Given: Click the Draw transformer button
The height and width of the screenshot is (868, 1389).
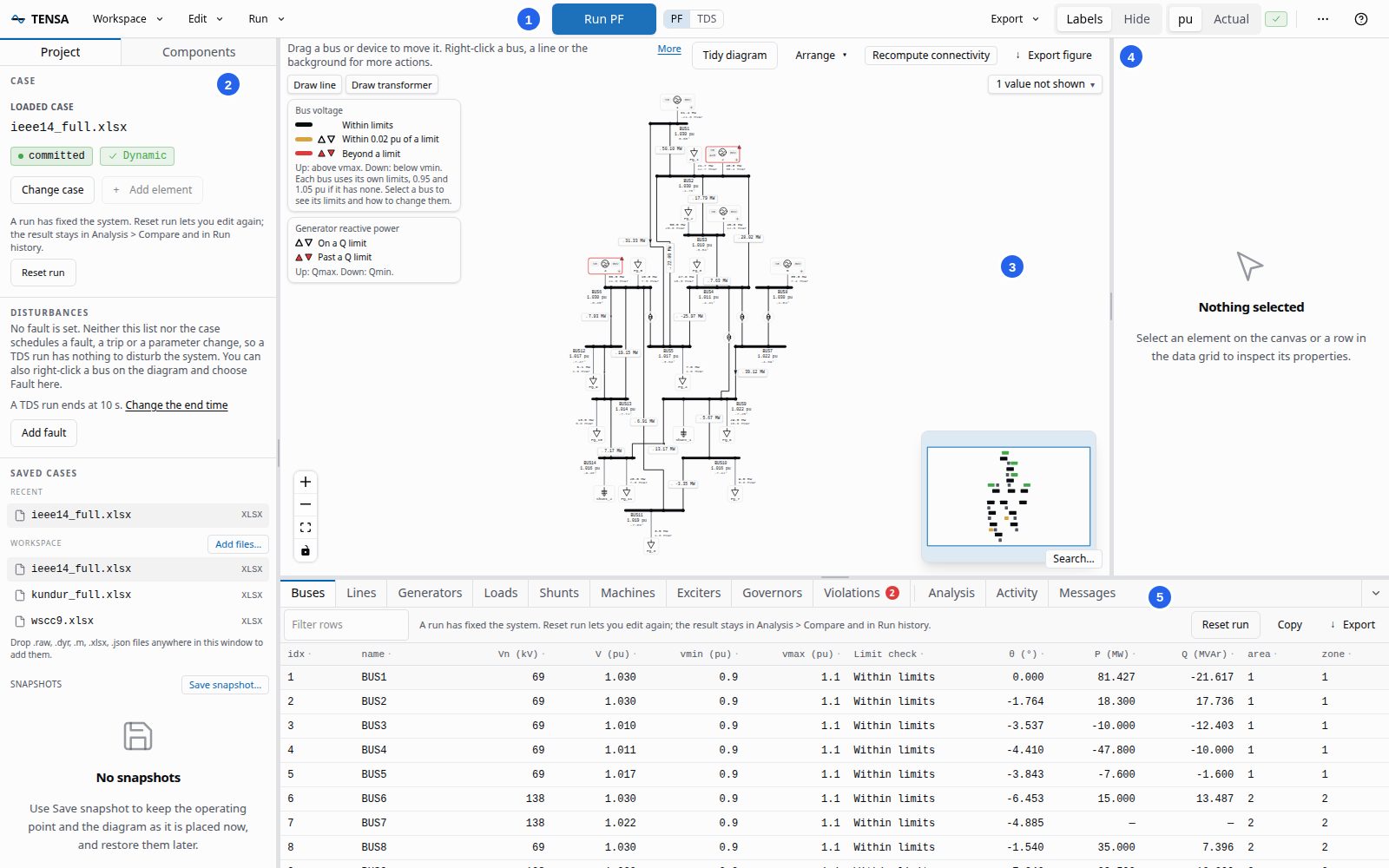Looking at the screenshot, I should coord(392,85).
